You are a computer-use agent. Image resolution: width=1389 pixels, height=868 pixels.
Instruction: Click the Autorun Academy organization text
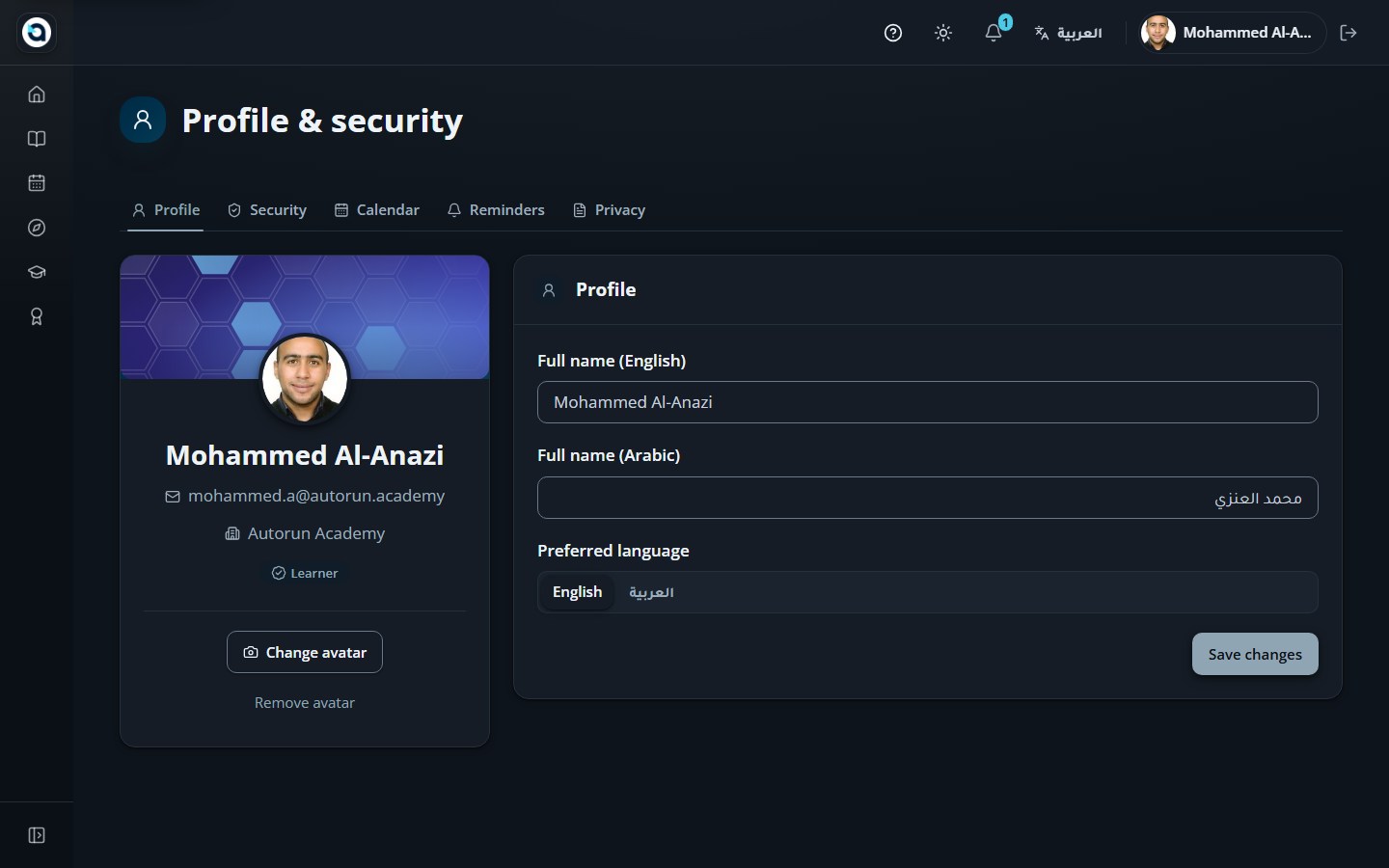coord(316,533)
